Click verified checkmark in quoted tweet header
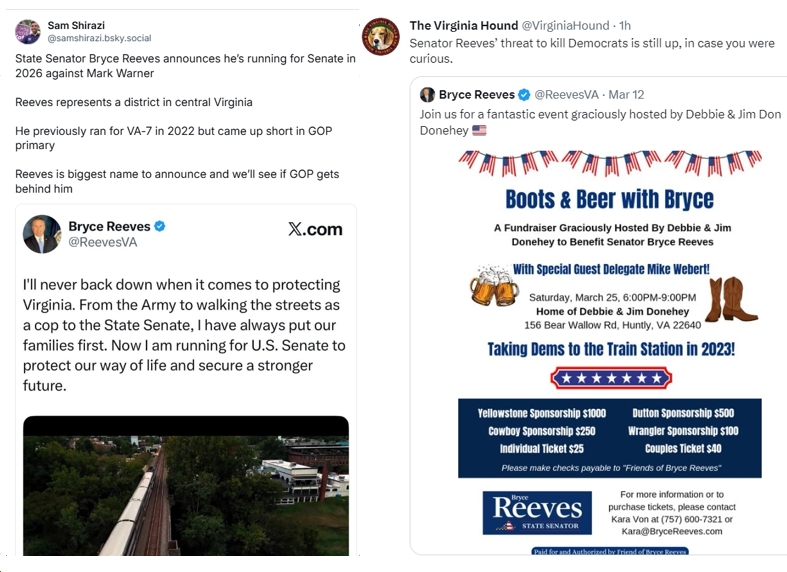The height and width of the screenshot is (572, 787). 523,94
